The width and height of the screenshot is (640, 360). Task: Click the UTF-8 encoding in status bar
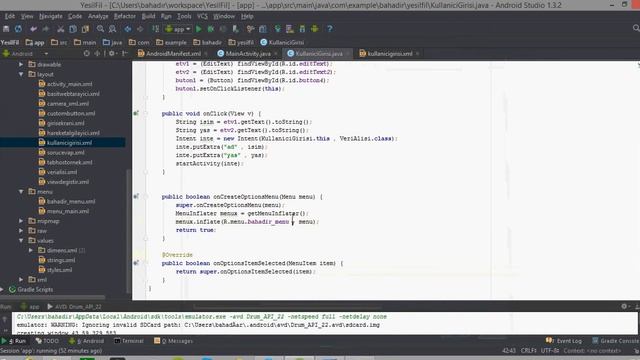pos(549,351)
